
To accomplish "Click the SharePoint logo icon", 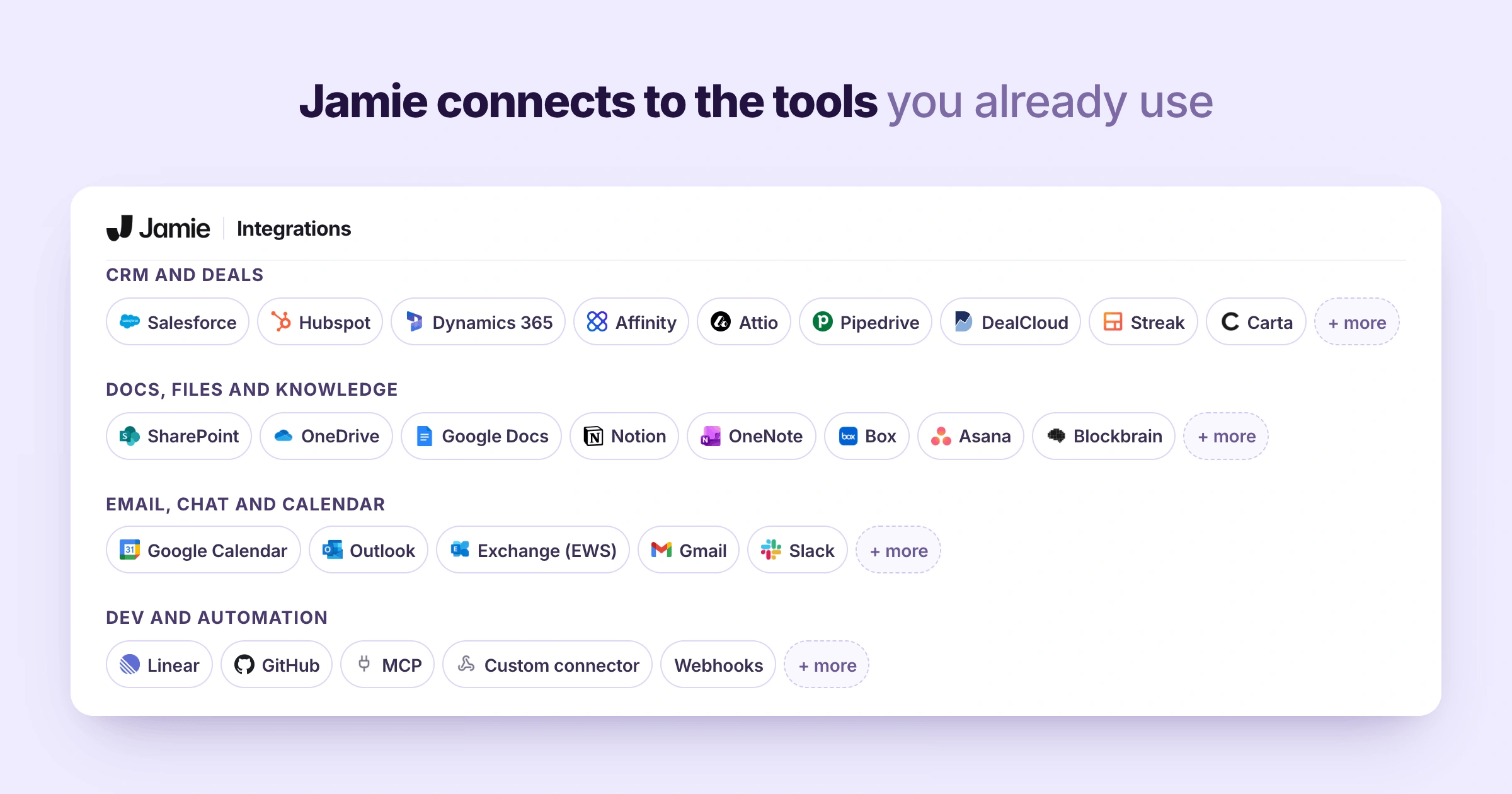I will (130, 436).
